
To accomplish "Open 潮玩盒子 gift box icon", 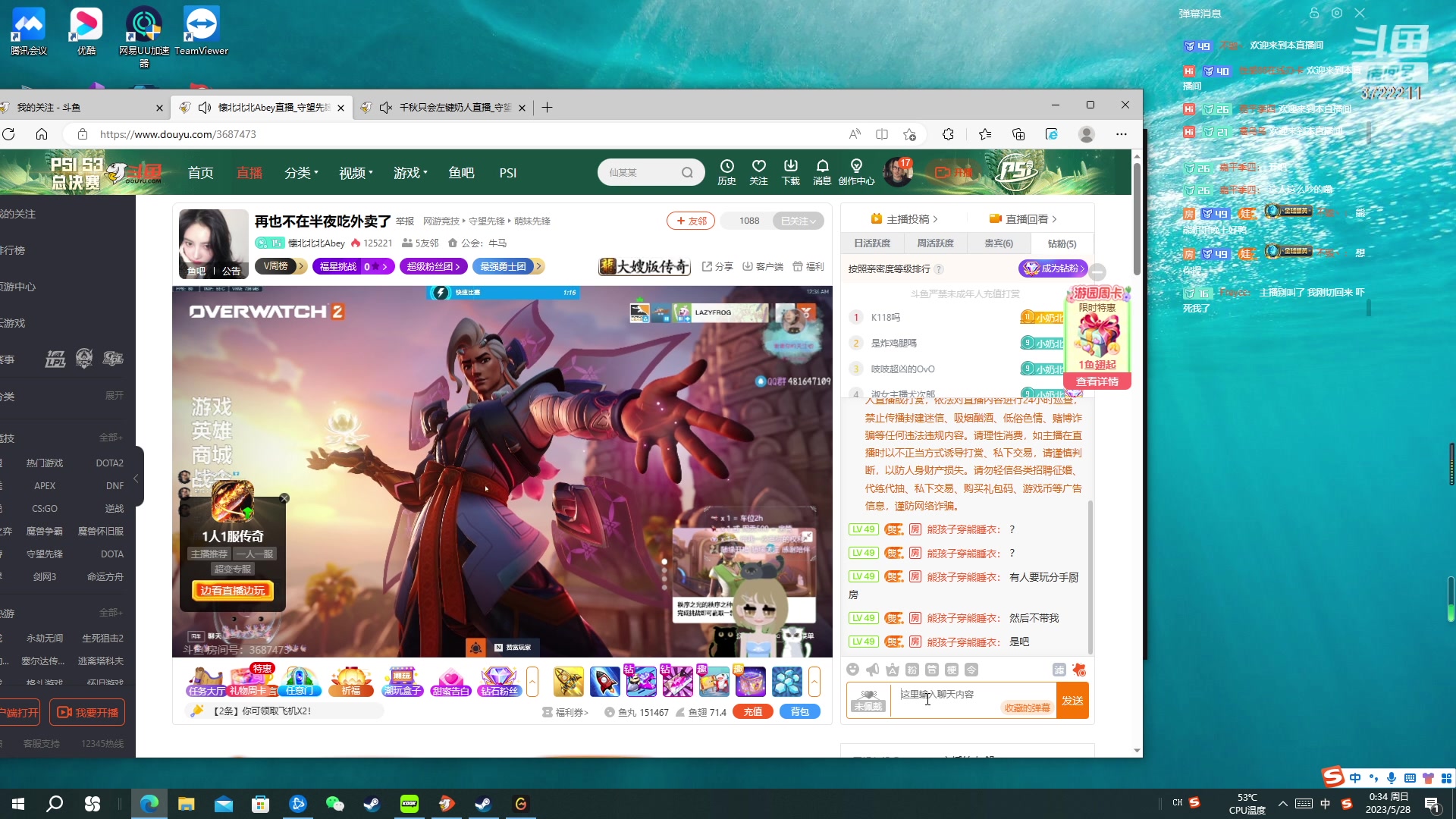I will pos(402,682).
